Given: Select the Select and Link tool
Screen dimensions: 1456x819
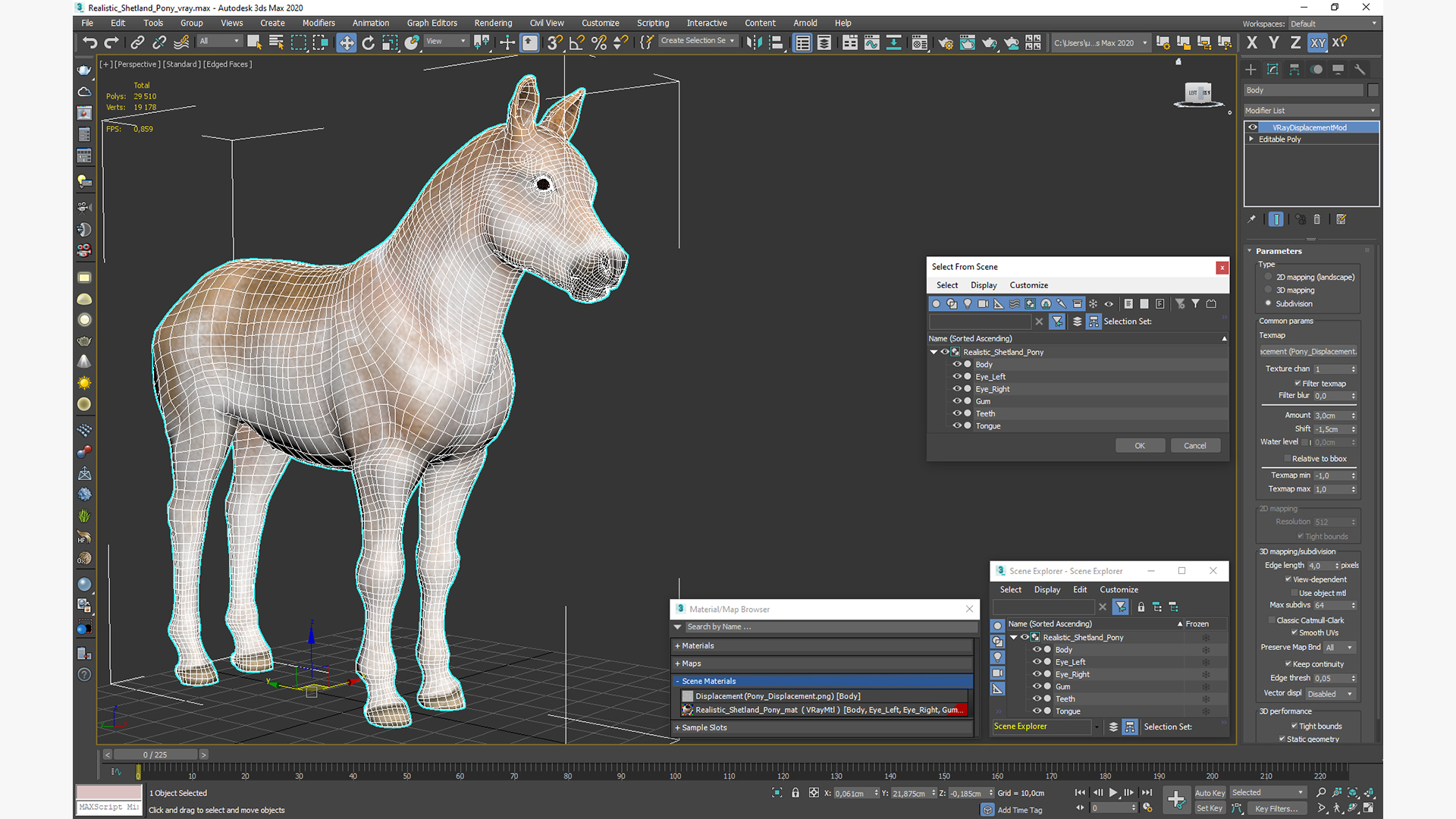Looking at the screenshot, I should click(137, 42).
